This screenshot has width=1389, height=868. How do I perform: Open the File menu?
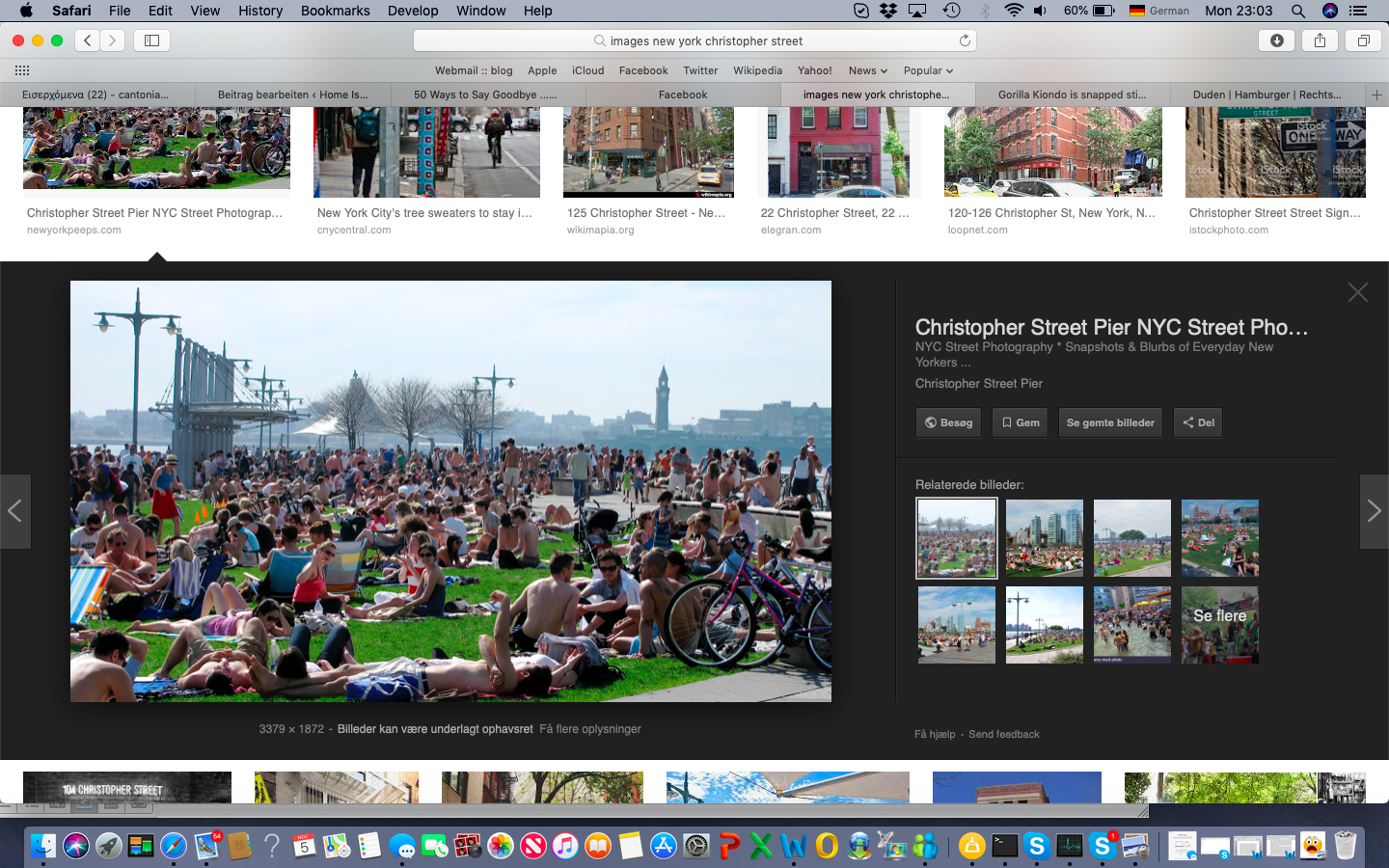(120, 11)
